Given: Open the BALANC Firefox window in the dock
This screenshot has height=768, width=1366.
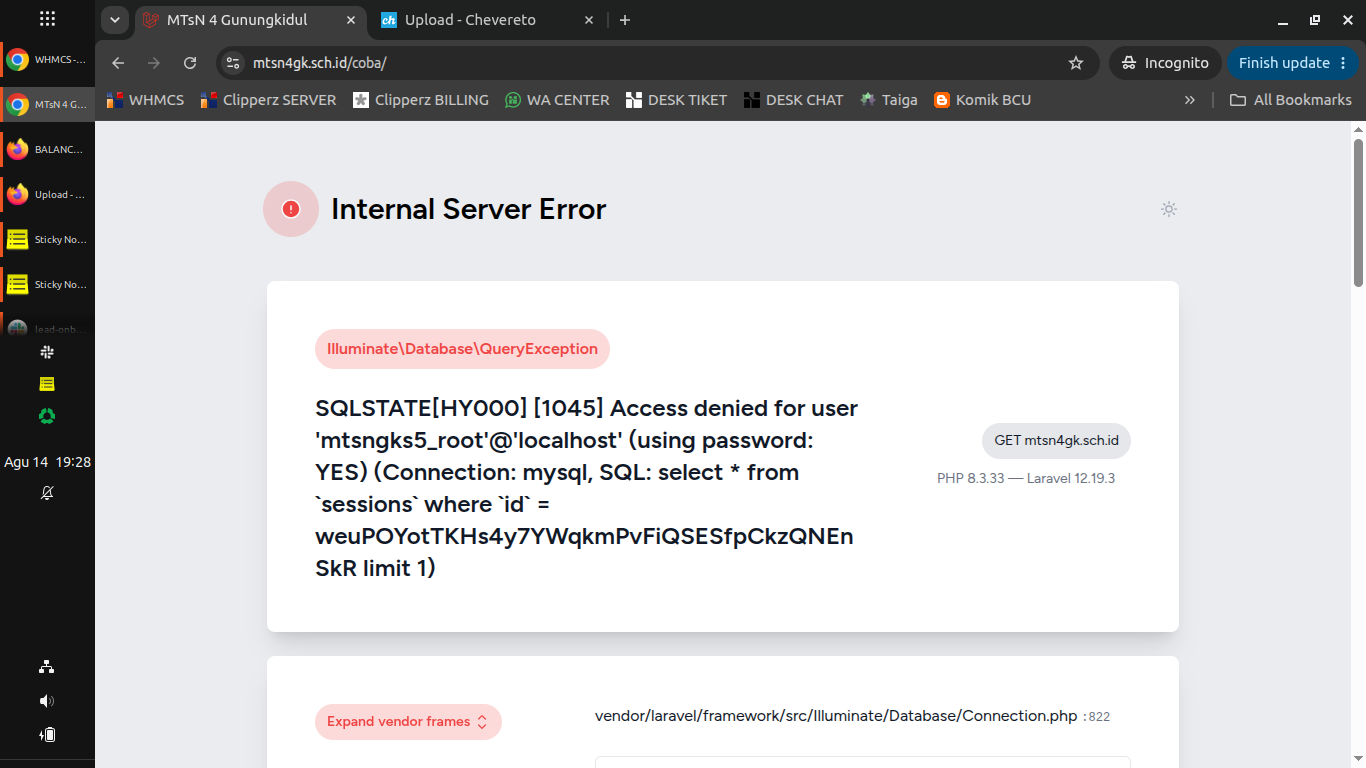Looking at the screenshot, I should coord(47,149).
